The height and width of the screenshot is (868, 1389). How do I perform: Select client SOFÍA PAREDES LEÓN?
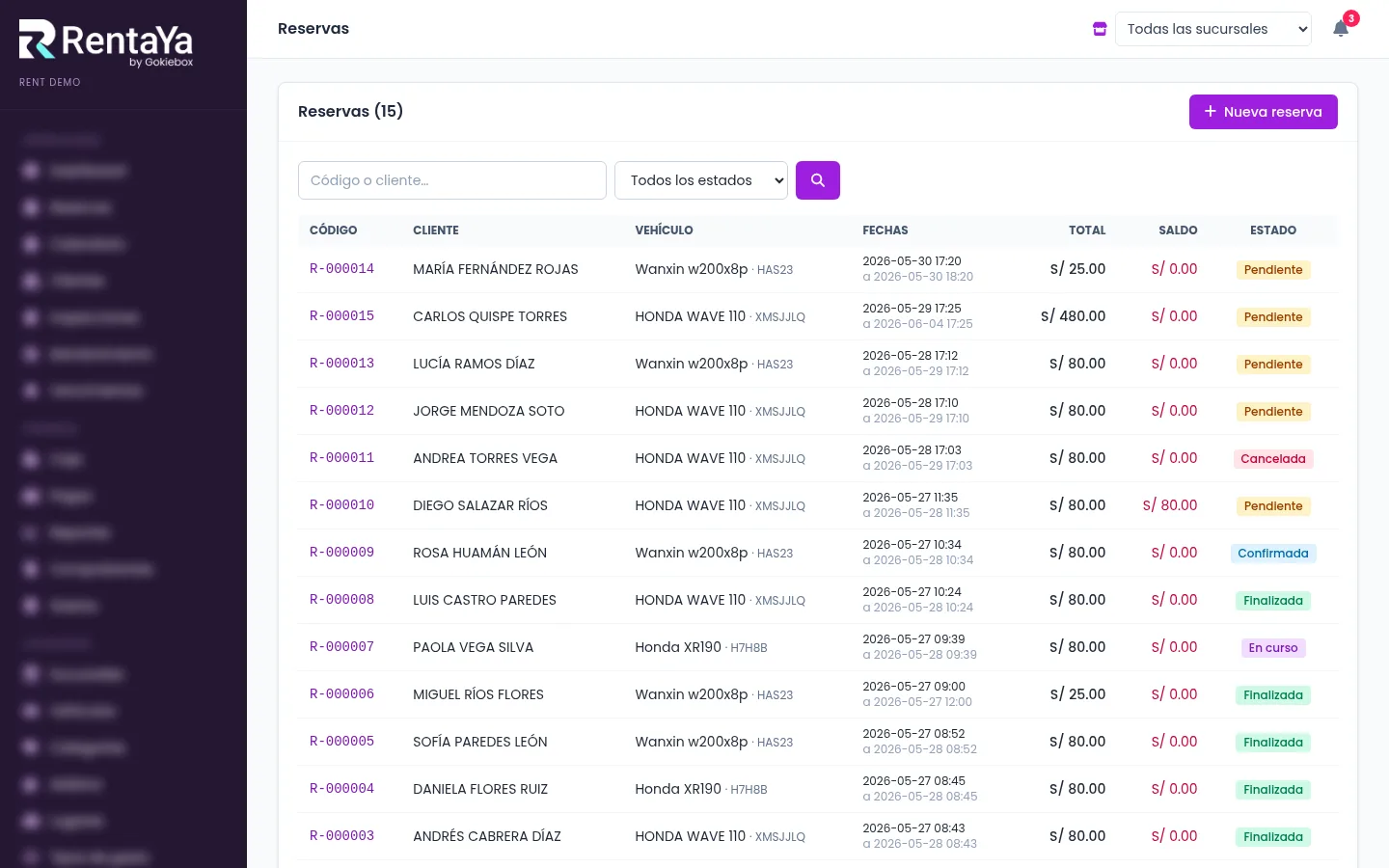480,742
